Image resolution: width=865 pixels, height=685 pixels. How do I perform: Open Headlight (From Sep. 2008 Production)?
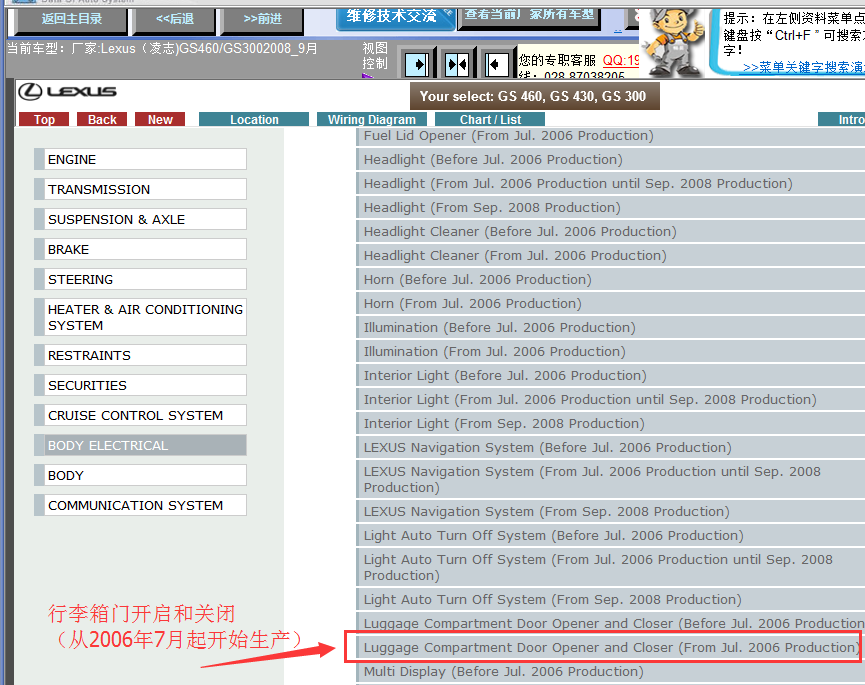(611, 207)
